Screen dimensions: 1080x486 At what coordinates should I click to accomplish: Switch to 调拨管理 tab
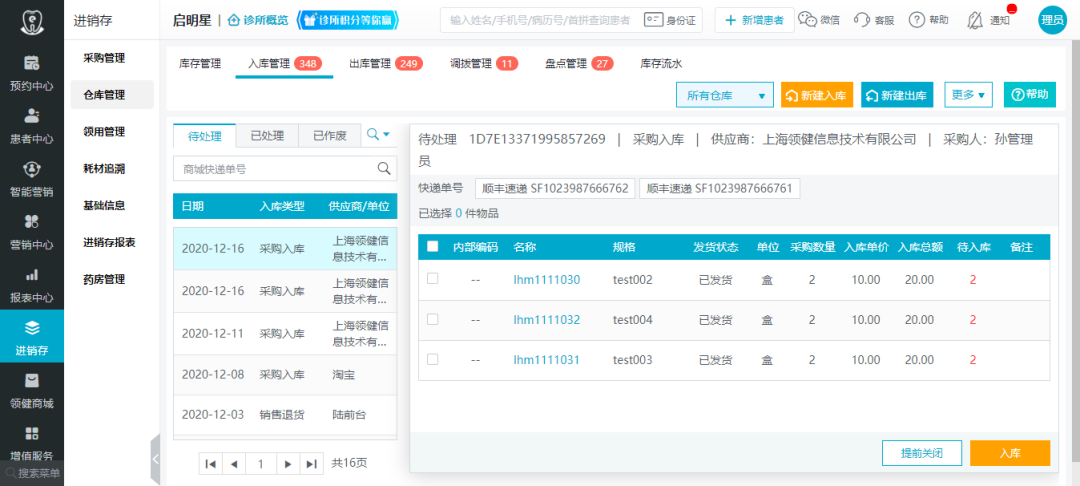click(484, 64)
